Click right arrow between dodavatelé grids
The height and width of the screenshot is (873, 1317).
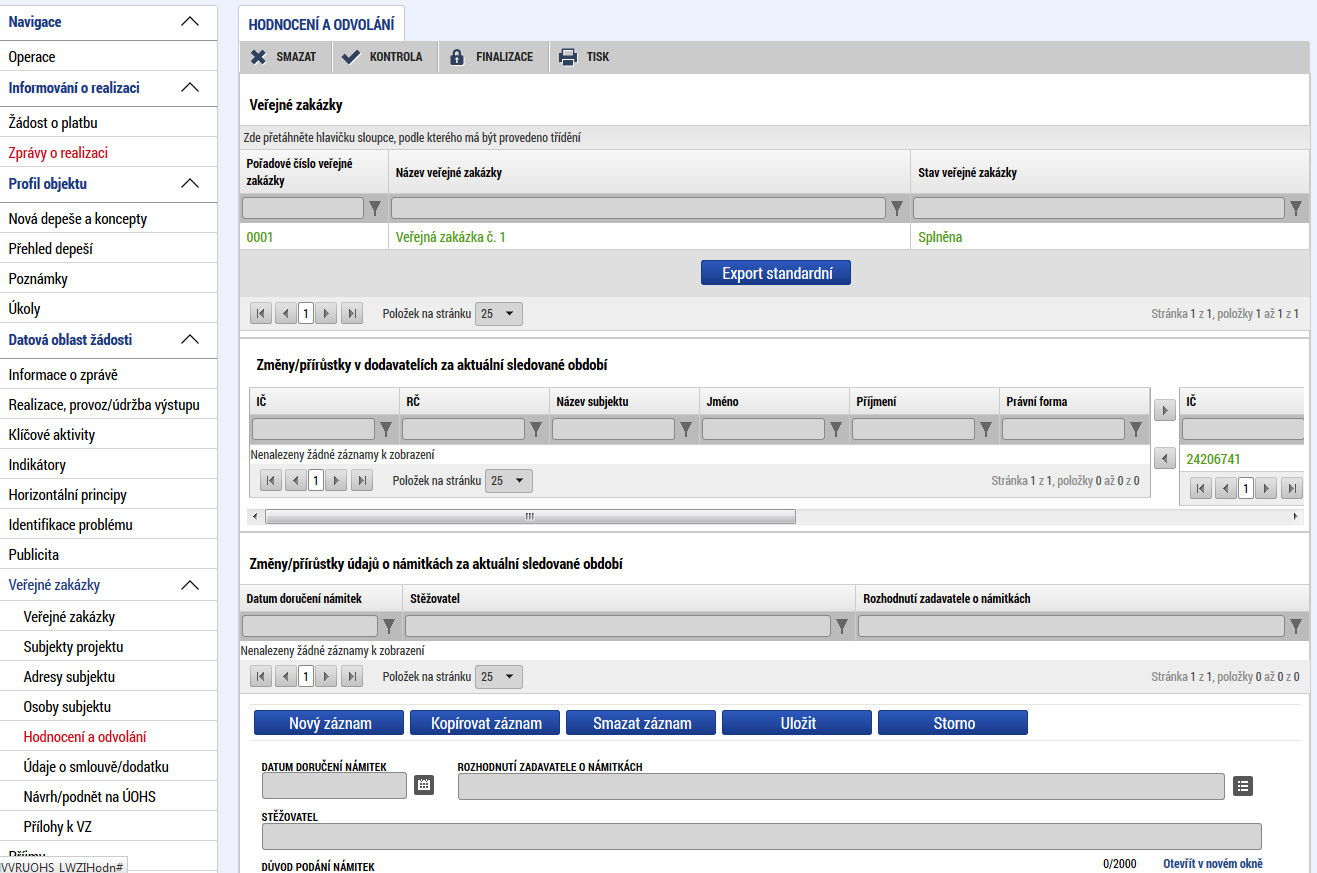(x=1164, y=410)
